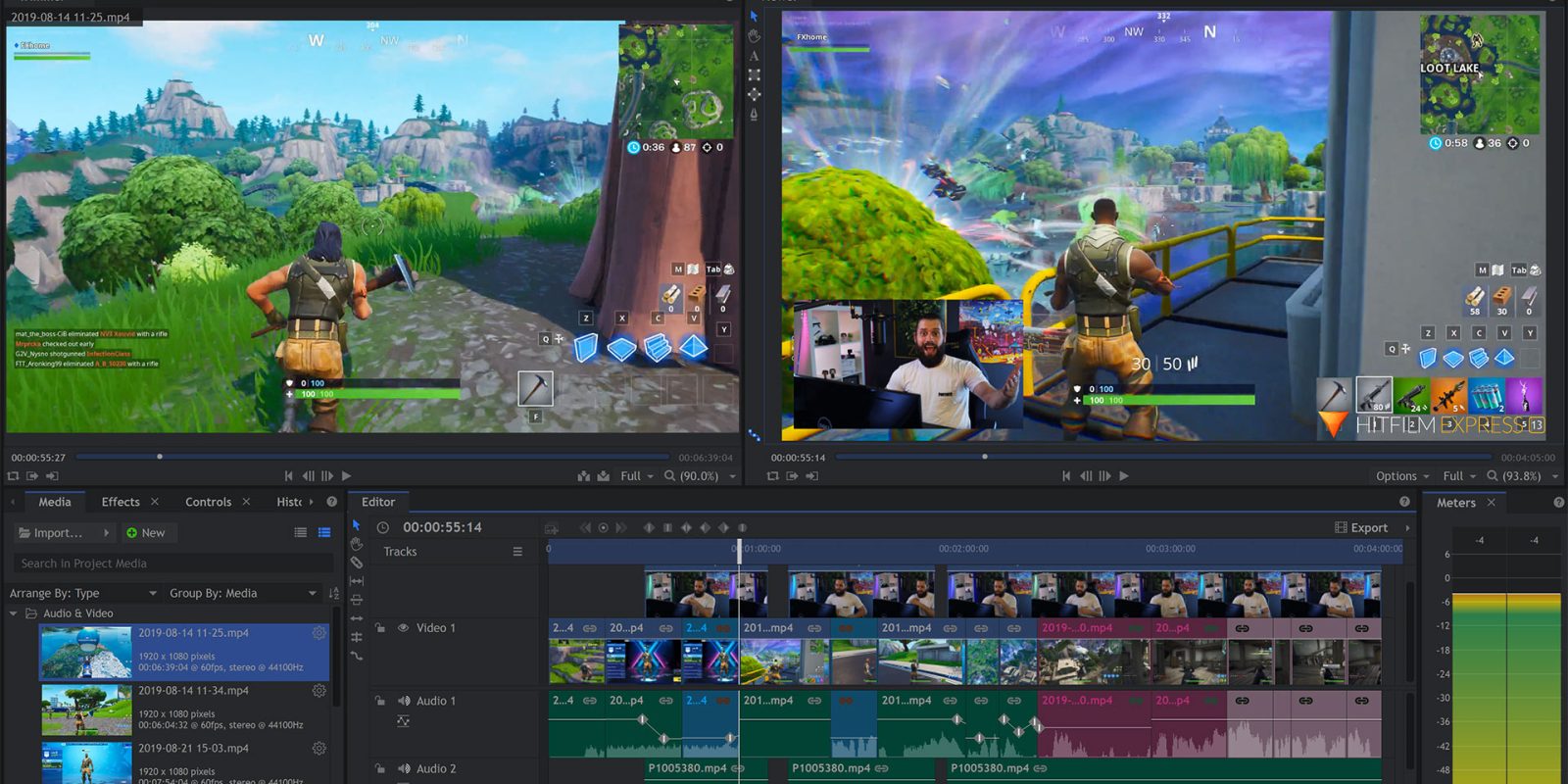Switch to the History tab

coord(289,502)
